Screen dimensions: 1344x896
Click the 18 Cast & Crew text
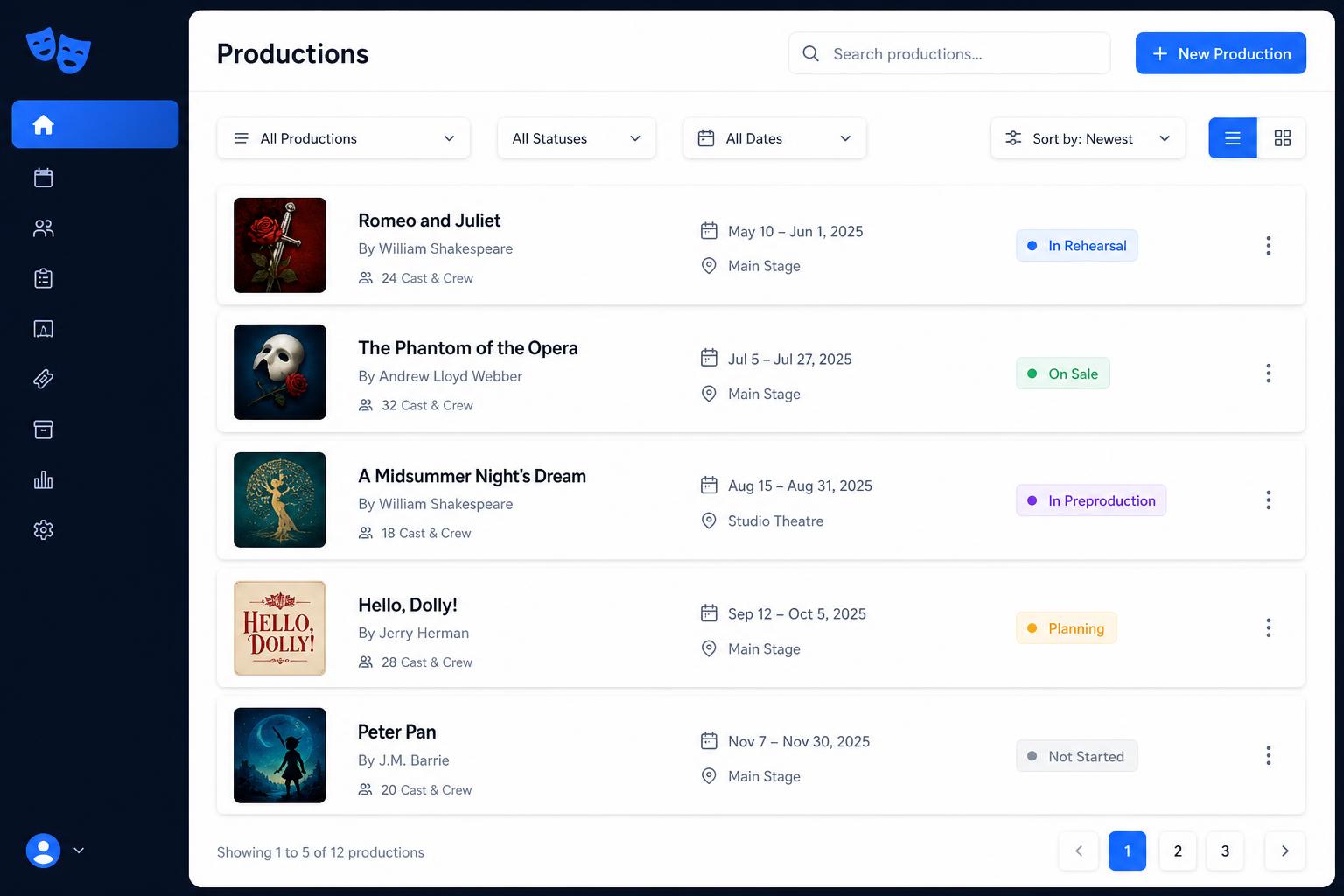[x=426, y=533]
